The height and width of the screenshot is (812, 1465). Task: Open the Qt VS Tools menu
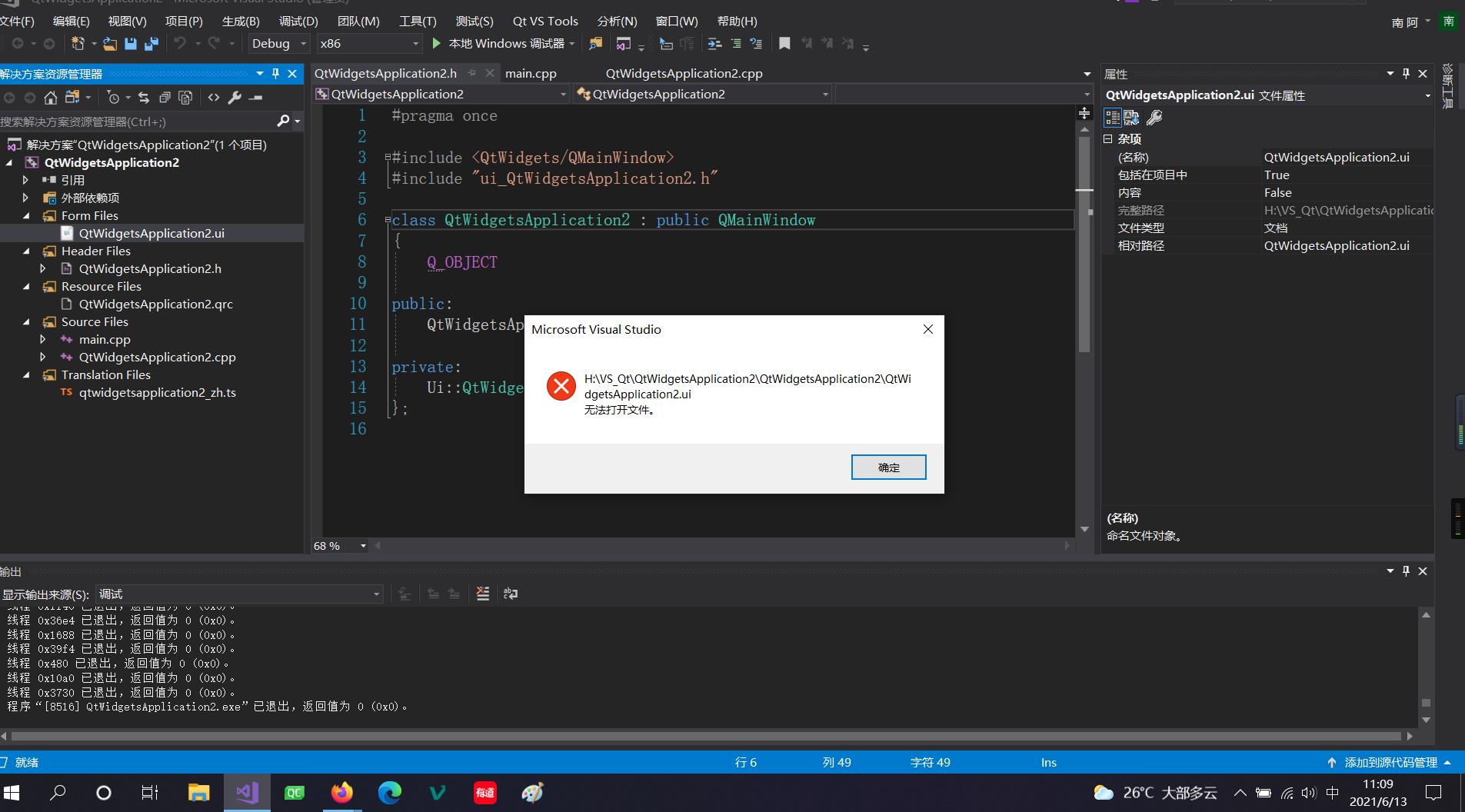pyautogui.click(x=545, y=21)
